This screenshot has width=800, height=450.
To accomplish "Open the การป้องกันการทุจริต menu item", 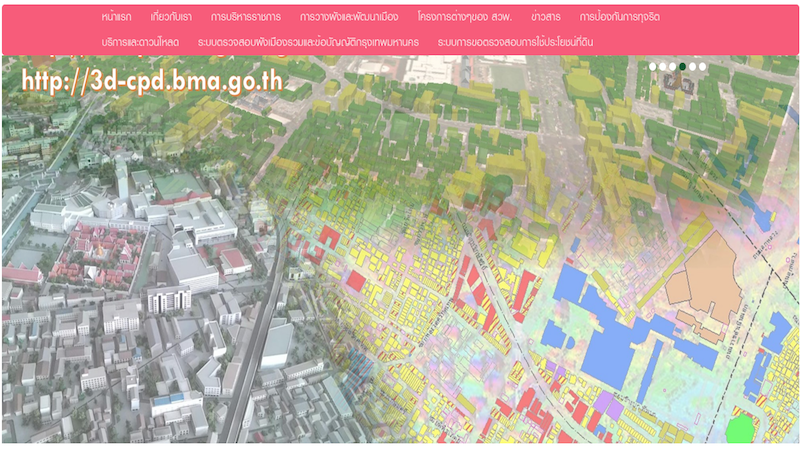I will (620, 17).
